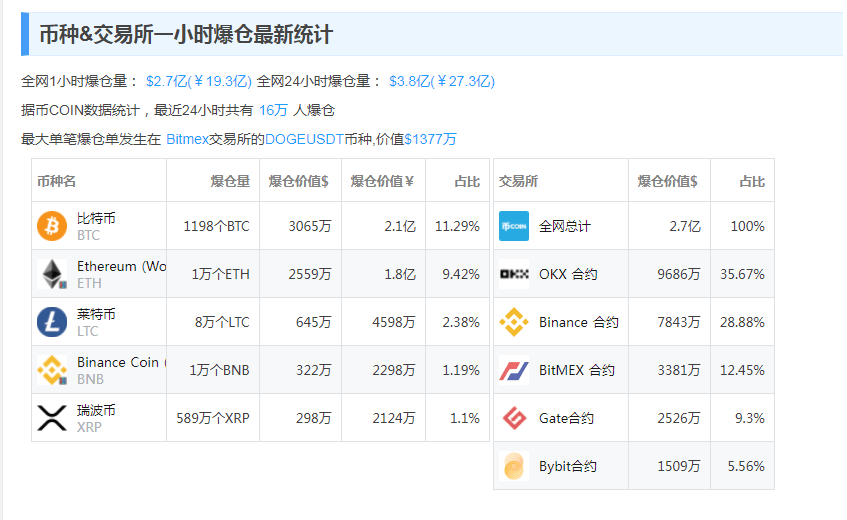Click the 9686万 OKX liquidation value
The width and height of the screenshot is (847, 520).
678,274
